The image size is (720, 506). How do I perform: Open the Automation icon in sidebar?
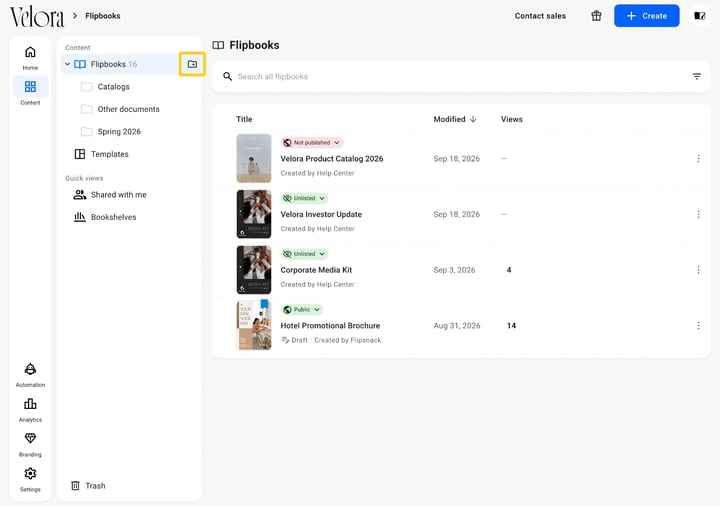(x=30, y=369)
